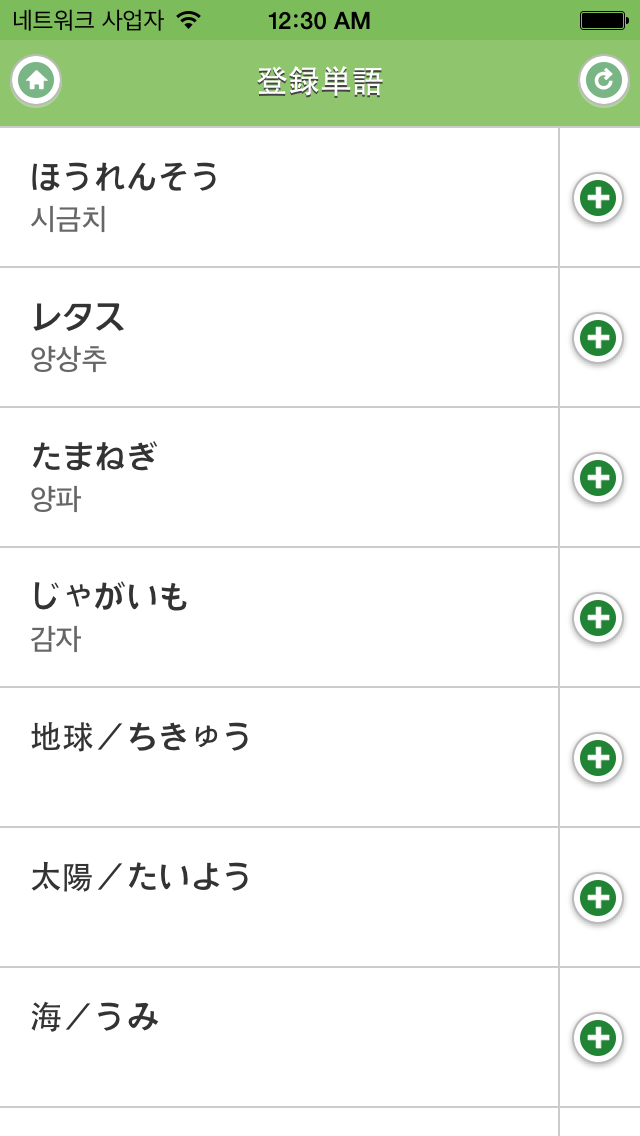Tap the battery indicator in status bar
640x1136 pixels.
pos(604,20)
